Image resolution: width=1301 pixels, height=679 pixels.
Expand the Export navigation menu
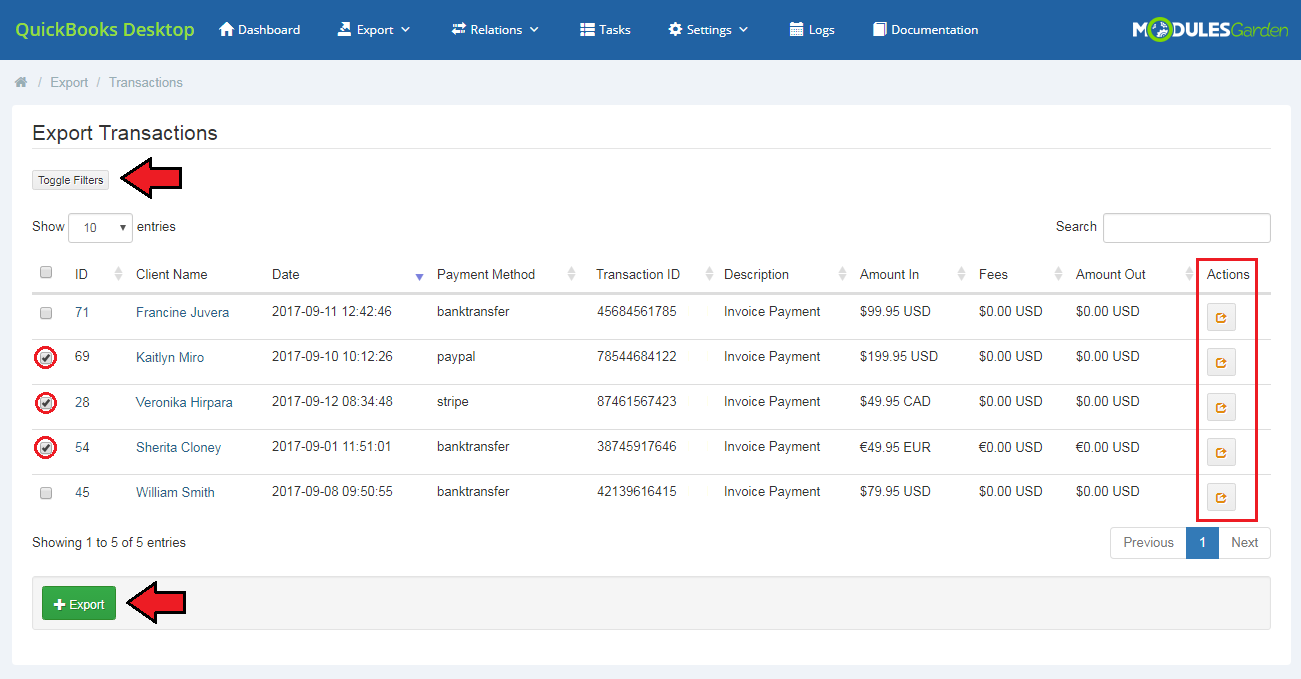pos(374,30)
